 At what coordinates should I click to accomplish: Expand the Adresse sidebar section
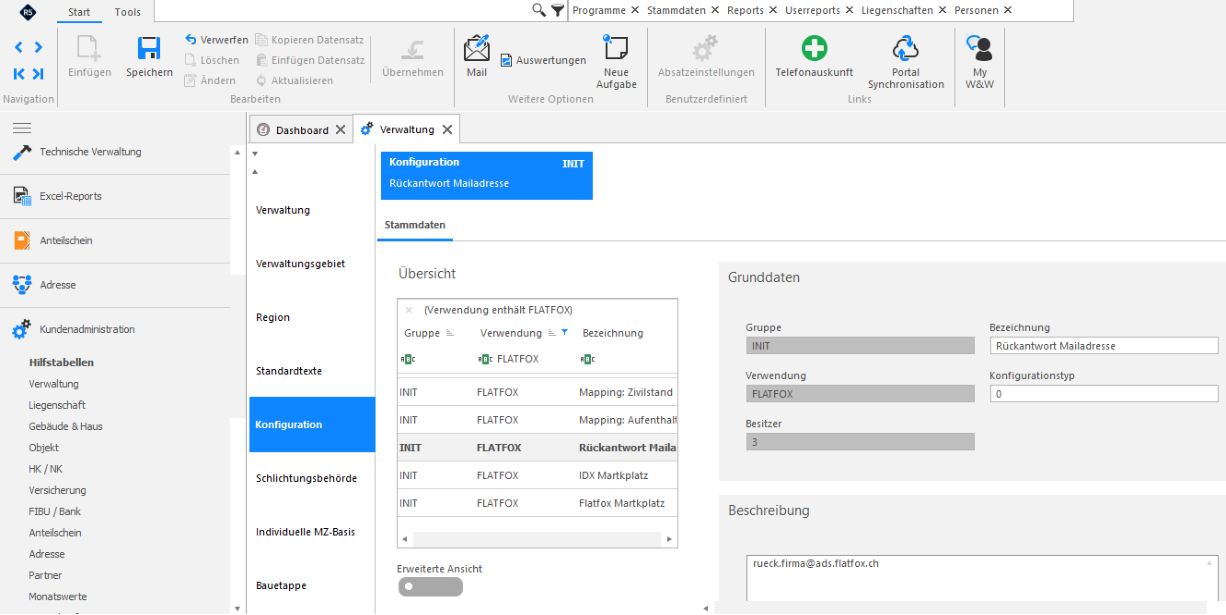tap(115, 285)
